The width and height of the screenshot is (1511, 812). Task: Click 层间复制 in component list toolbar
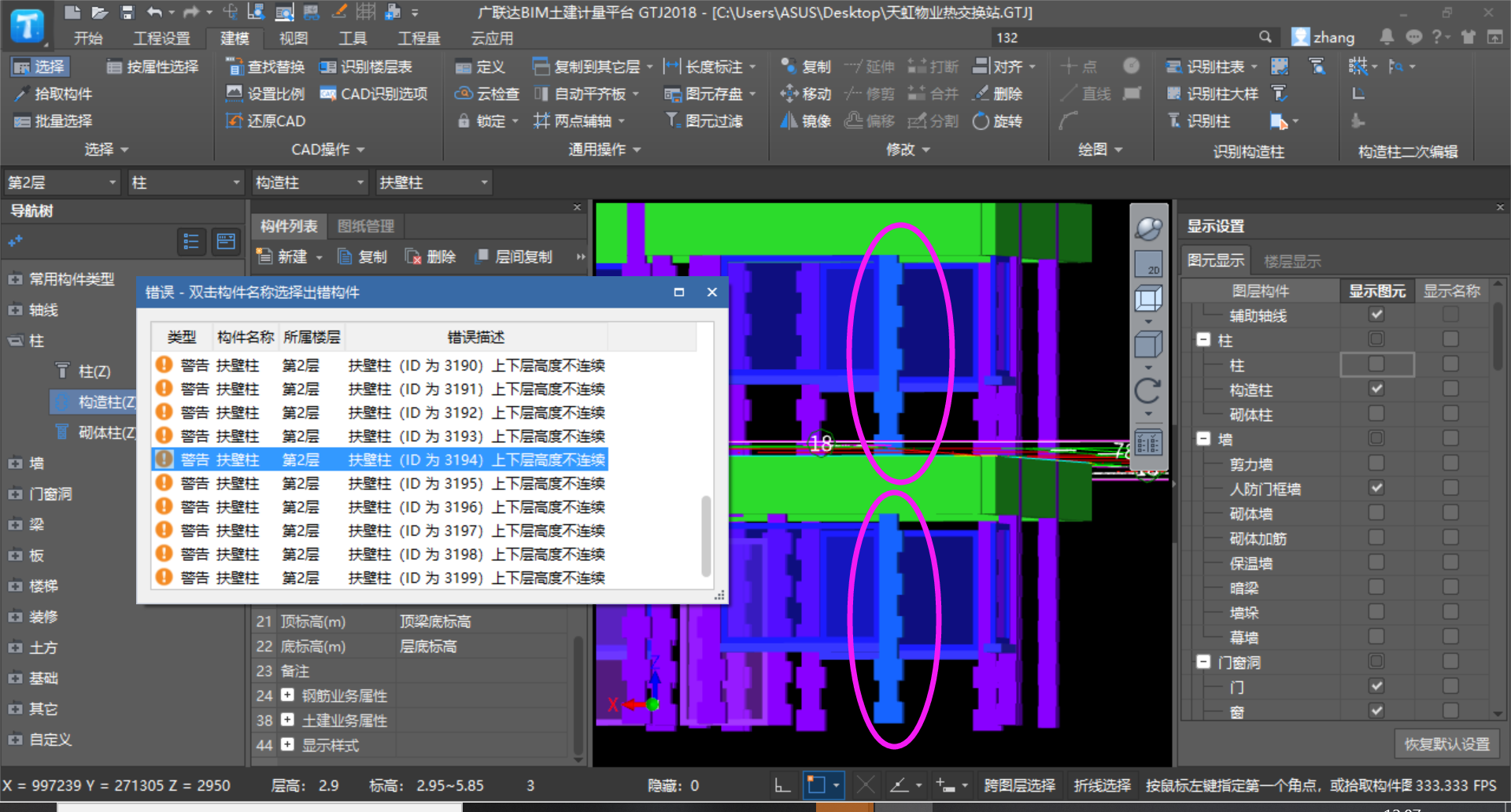[514, 257]
